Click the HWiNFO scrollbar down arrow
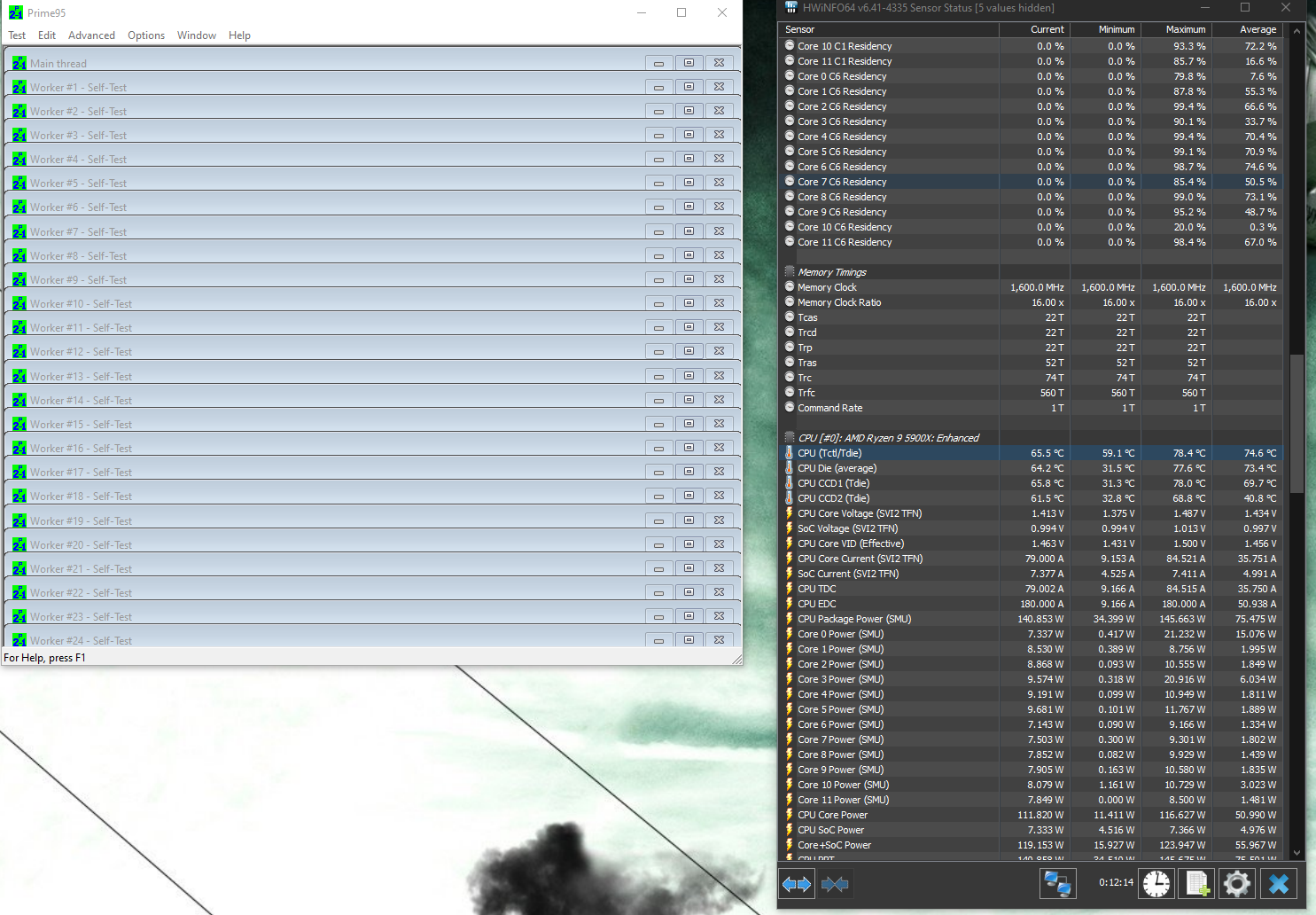 [x=1297, y=853]
